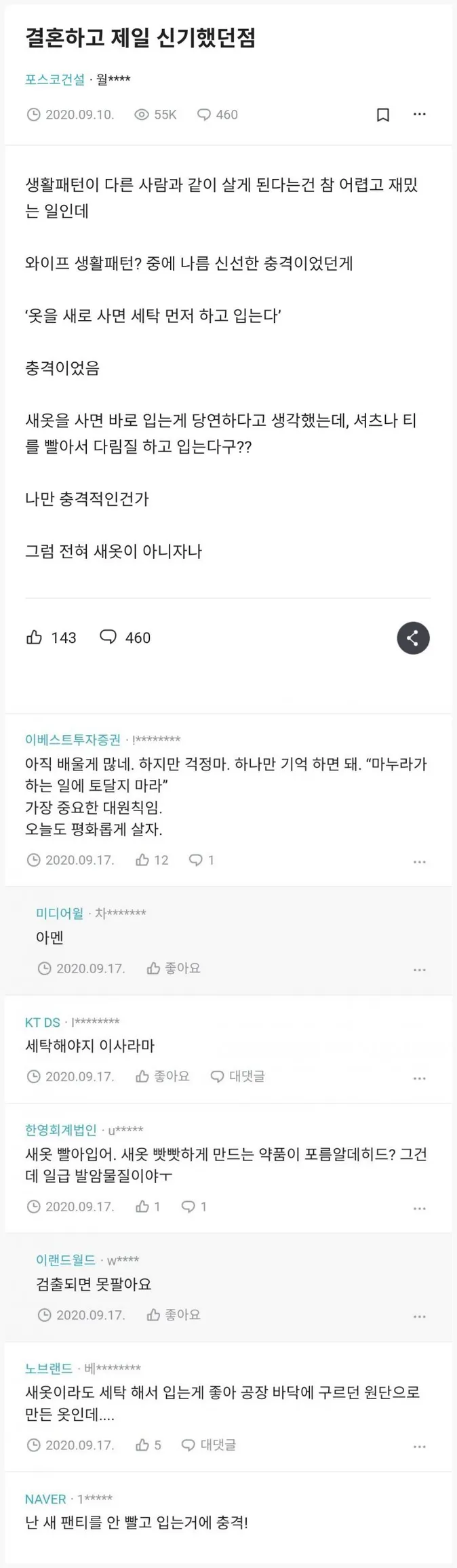Viewport: 457px width, 1568px height.
Task: Share the post via the share icon
Action: (413, 638)
